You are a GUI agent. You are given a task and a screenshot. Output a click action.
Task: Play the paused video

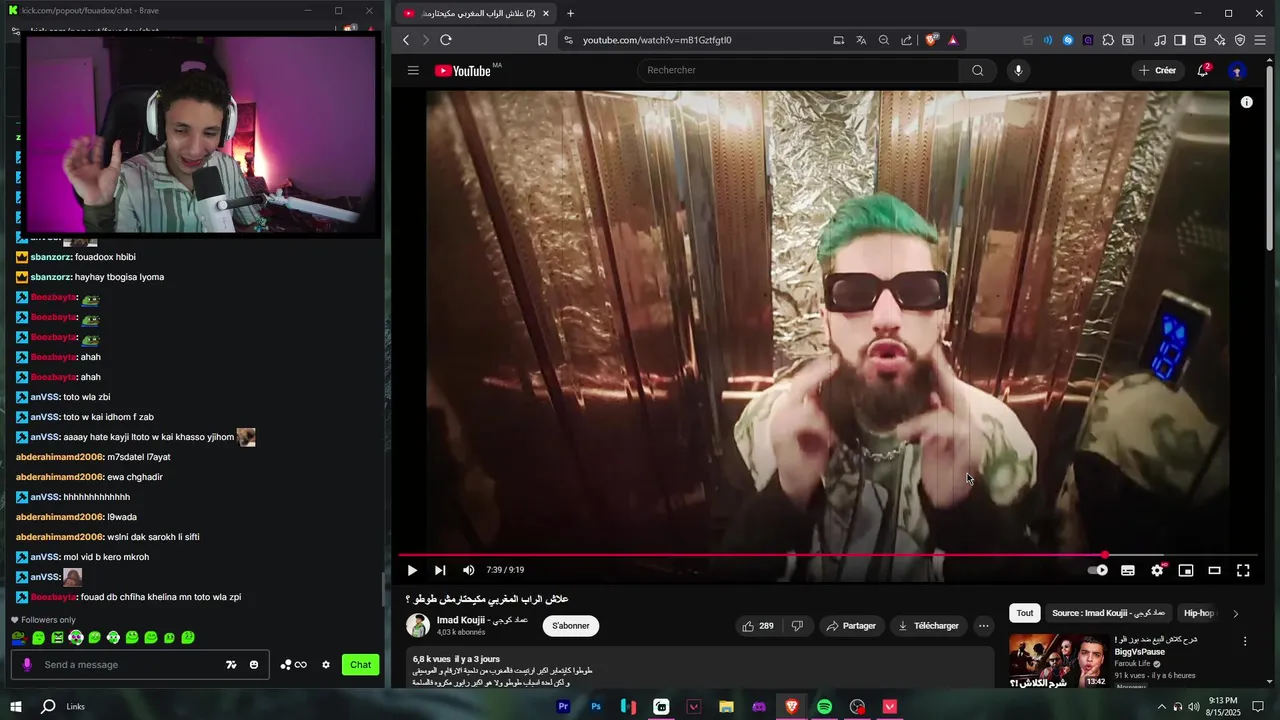coord(412,570)
